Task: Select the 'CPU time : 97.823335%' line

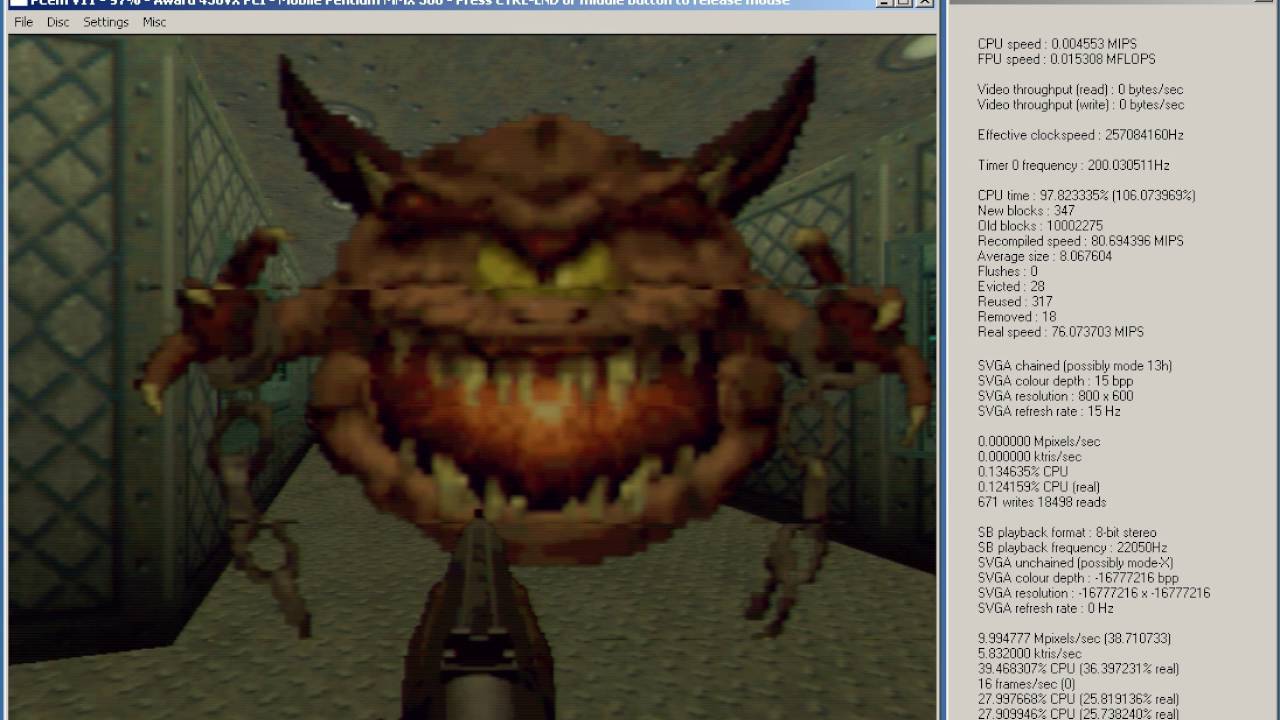Action: tap(1086, 195)
